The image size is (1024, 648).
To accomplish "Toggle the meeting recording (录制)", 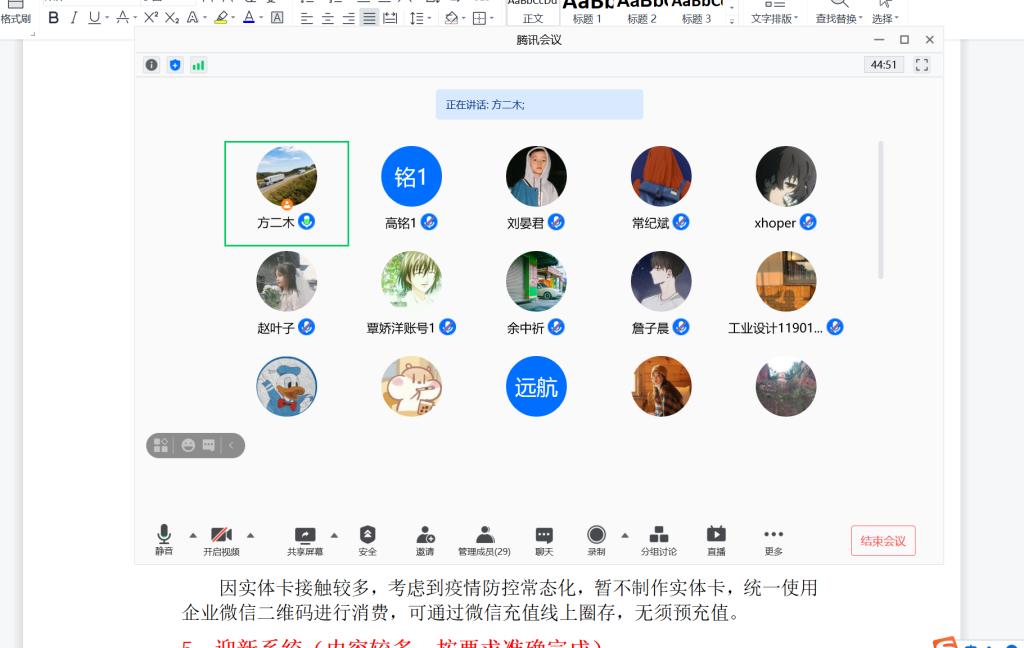I will point(596,540).
